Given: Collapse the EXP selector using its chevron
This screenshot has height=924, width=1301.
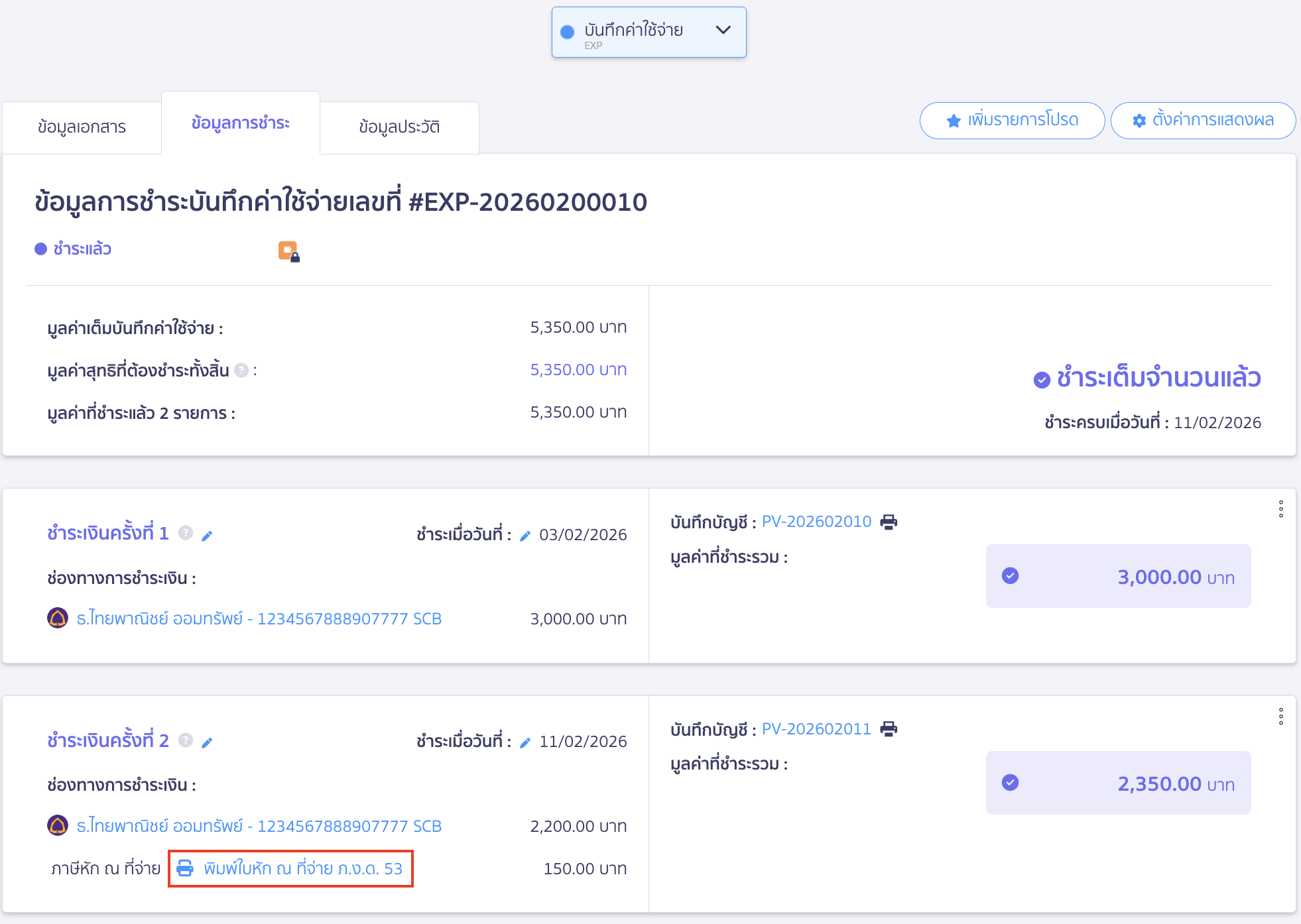Looking at the screenshot, I should tap(723, 30).
